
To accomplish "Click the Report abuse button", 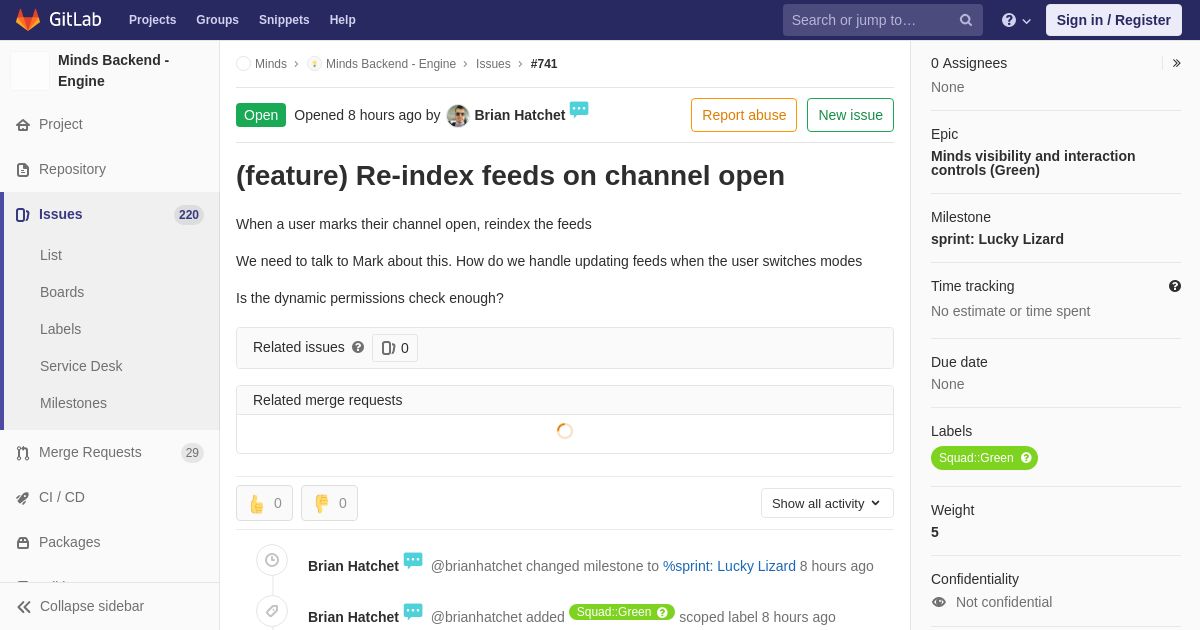I will 744,115.
